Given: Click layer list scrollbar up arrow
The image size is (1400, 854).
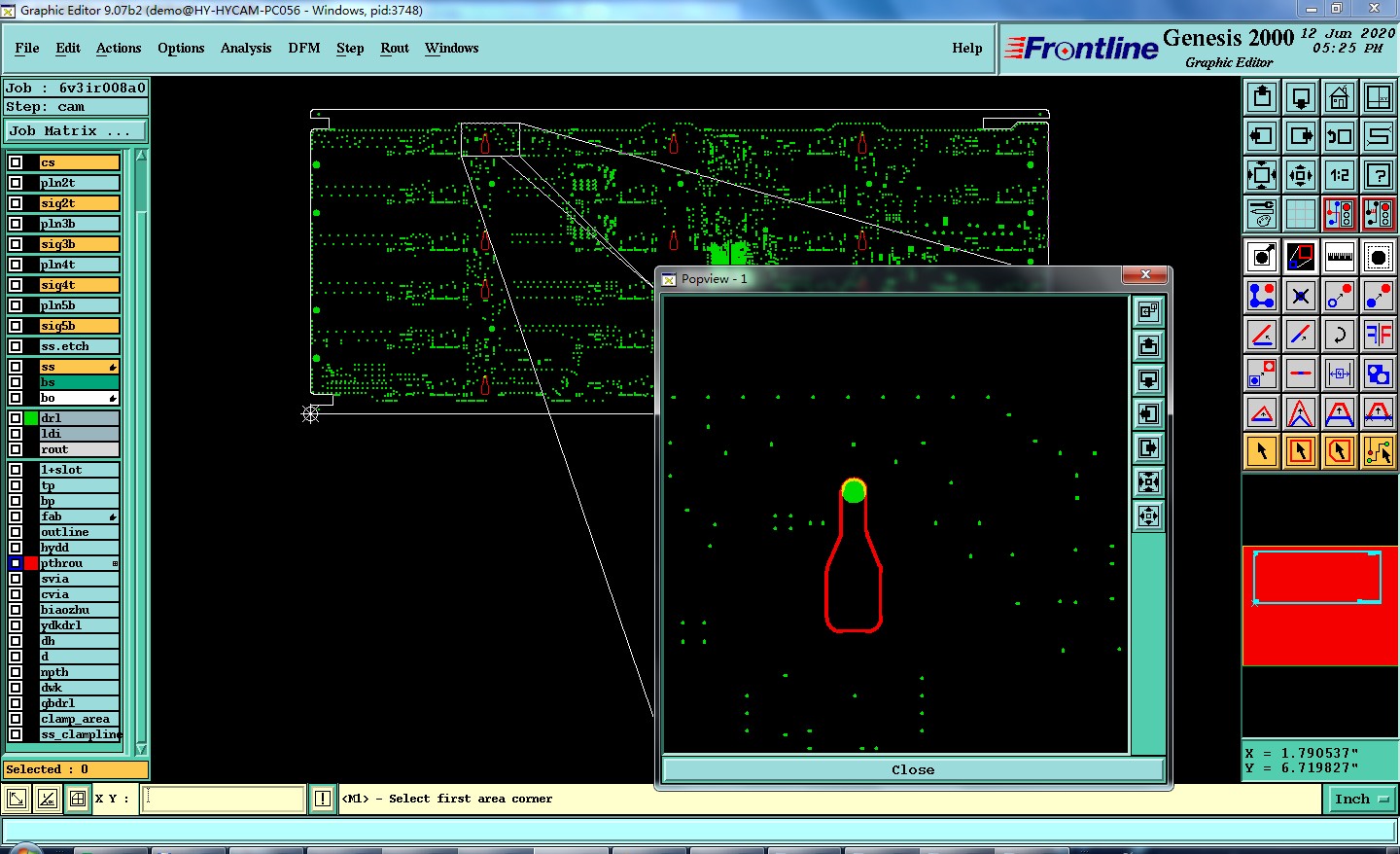Looking at the screenshot, I should point(141,156).
